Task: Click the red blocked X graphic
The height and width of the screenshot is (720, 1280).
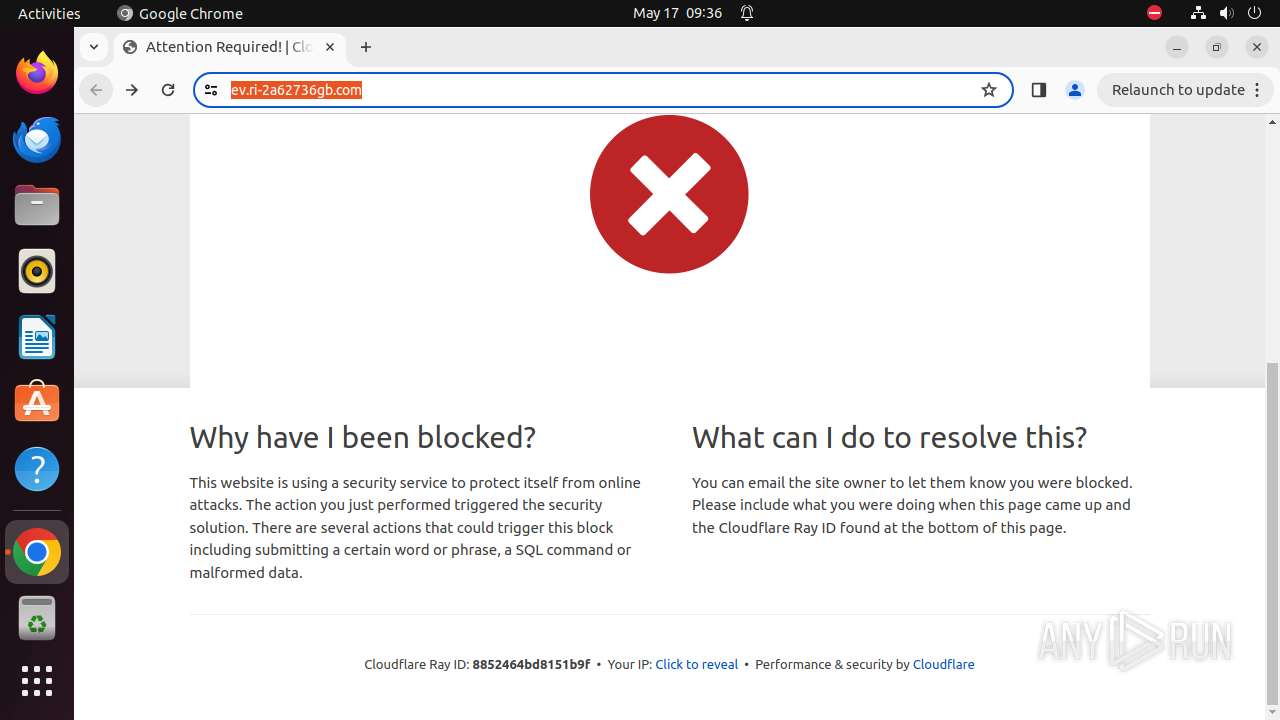Action: [x=669, y=194]
